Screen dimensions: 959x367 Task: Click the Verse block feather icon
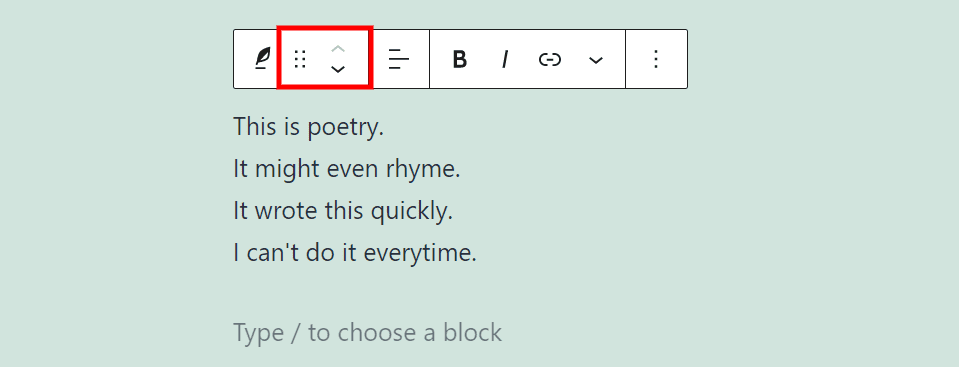(262, 59)
